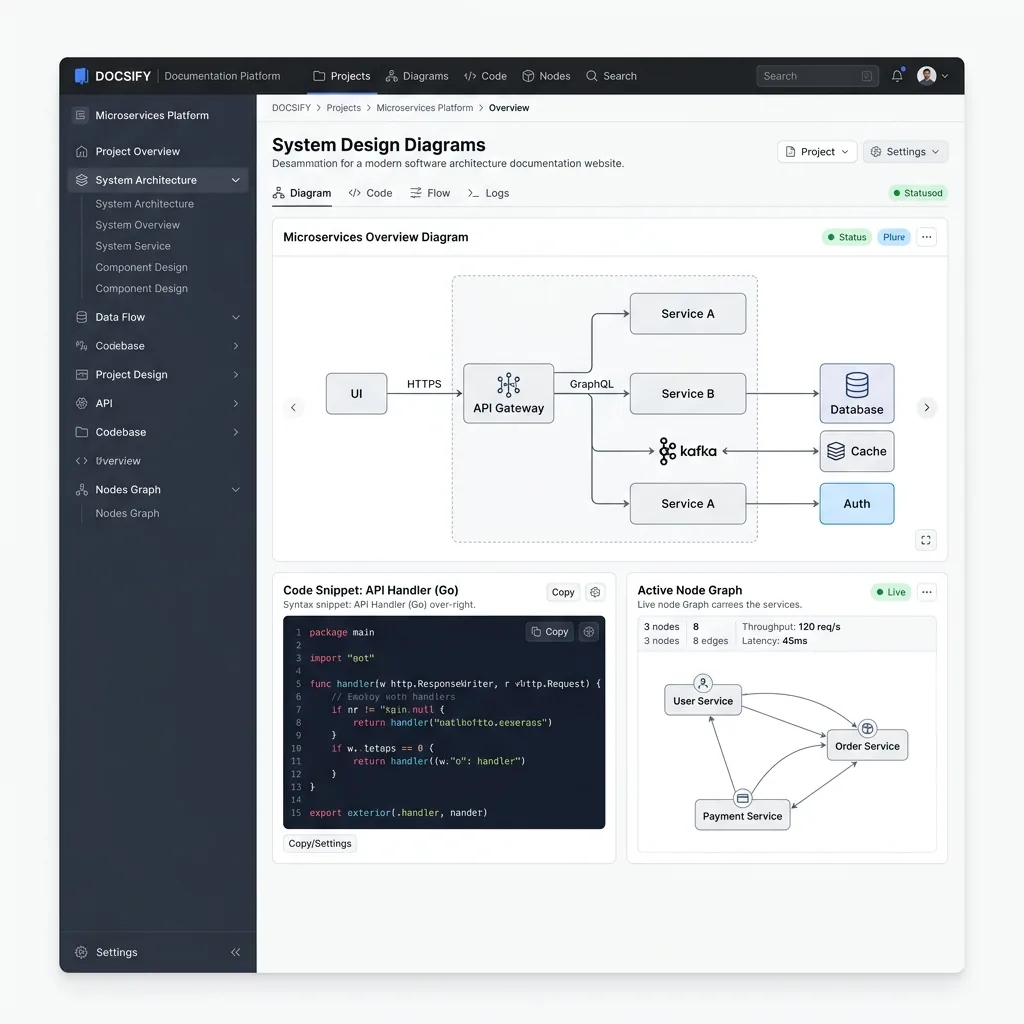Open the Project dropdown
Viewport: 1024px width, 1024px height.
click(817, 152)
